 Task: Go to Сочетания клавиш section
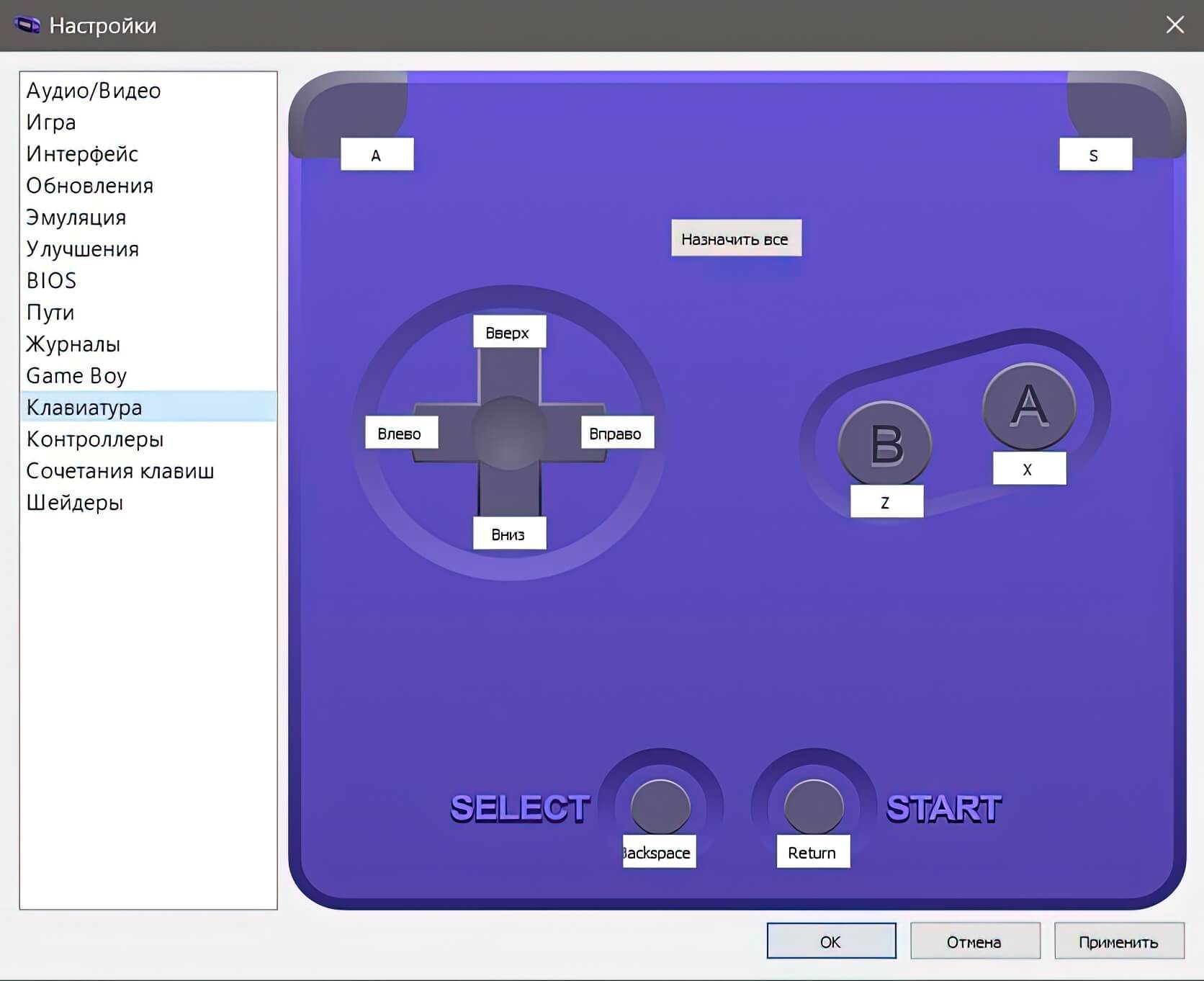pyautogui.click(x=120, y=471)
